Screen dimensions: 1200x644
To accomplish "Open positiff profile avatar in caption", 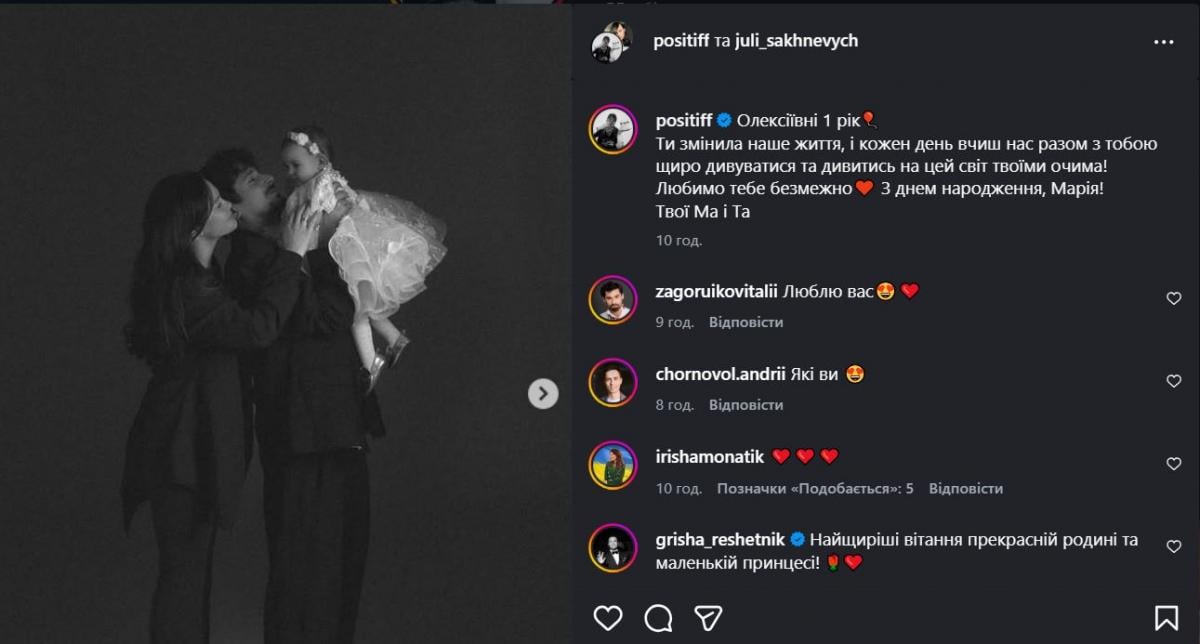I will (613, 130).
